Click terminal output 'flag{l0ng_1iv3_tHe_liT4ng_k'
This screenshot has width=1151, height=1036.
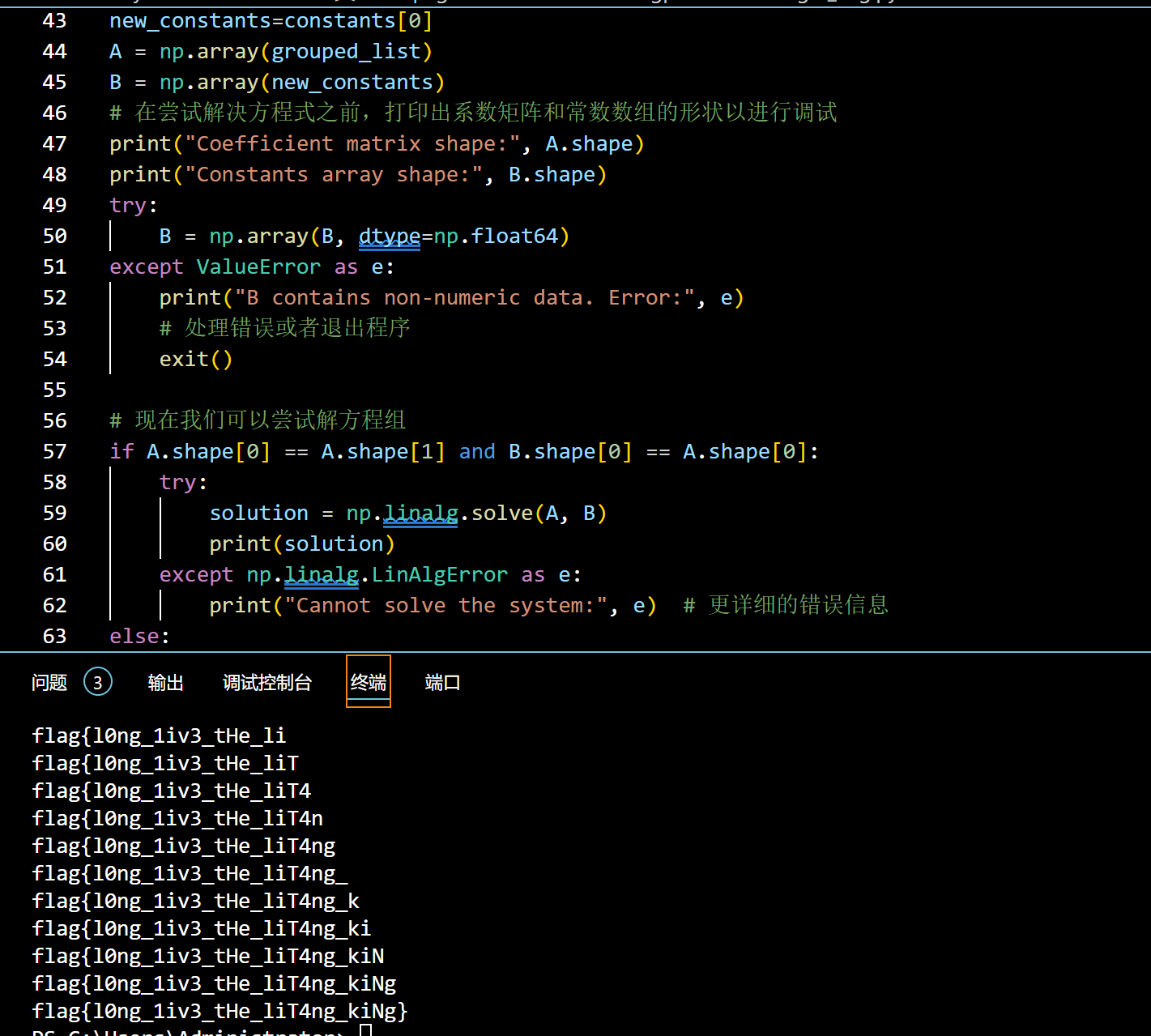coord(196,901)
